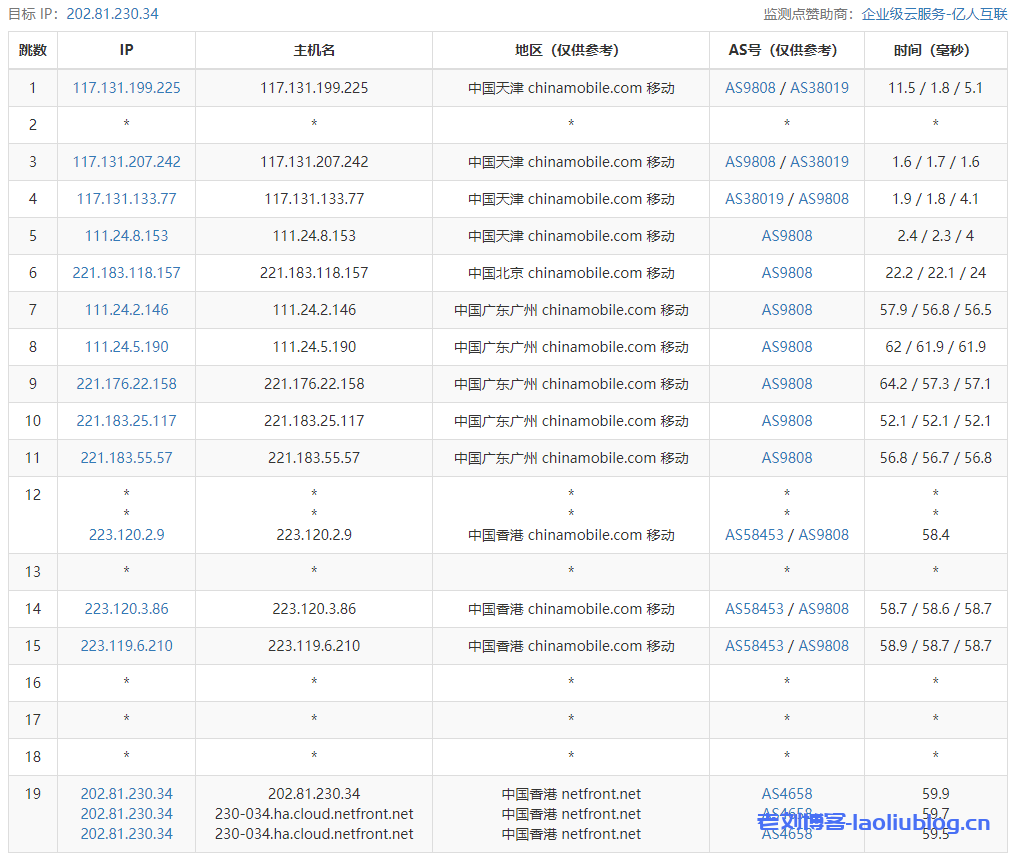Click AS9808 link in hop 6 row

[x=787, y=273]
